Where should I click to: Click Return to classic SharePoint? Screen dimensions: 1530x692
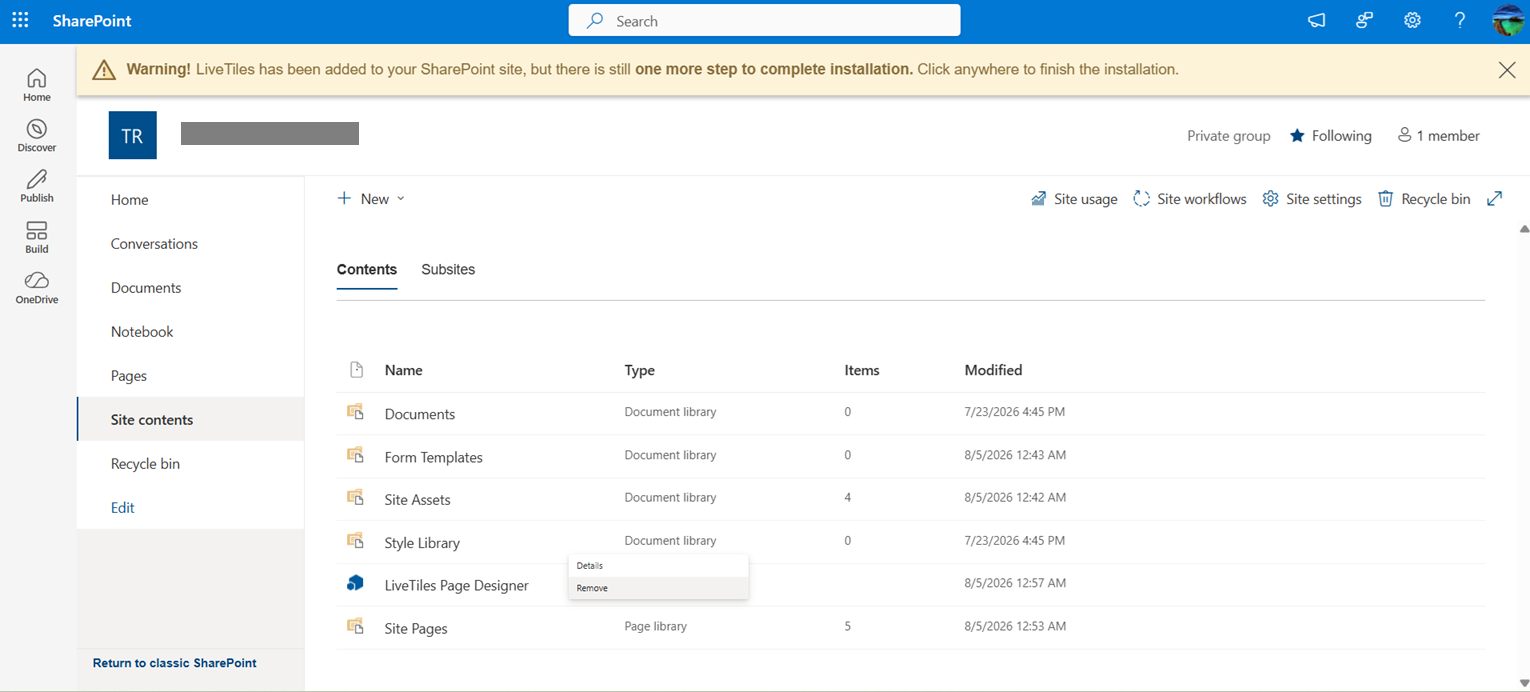click(174, 663)
